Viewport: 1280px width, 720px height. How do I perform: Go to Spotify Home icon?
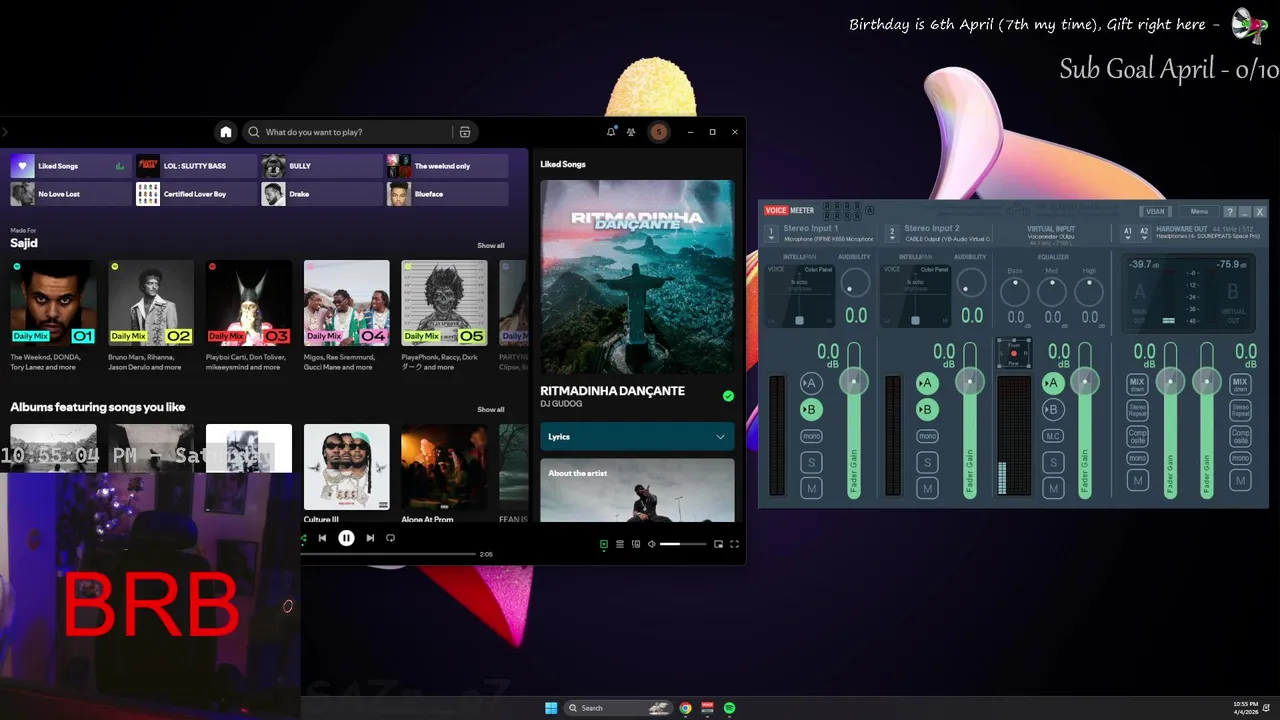click(226, 132)
